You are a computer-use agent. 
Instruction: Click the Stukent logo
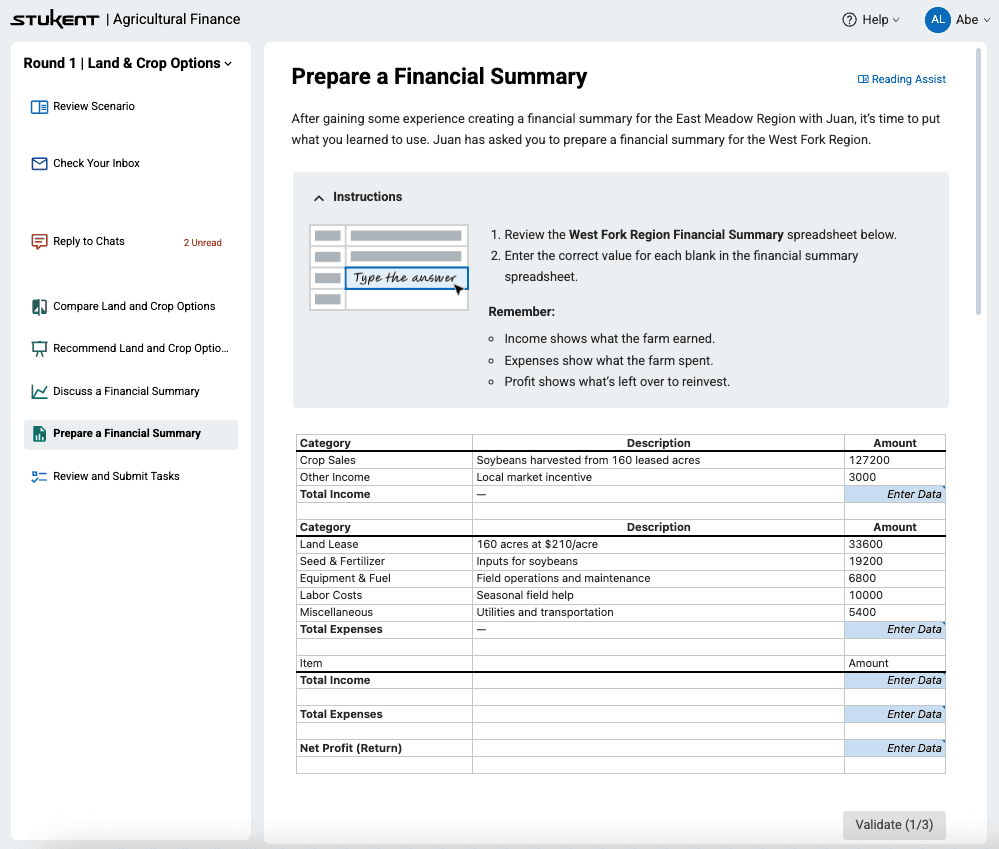coord(55,19)
